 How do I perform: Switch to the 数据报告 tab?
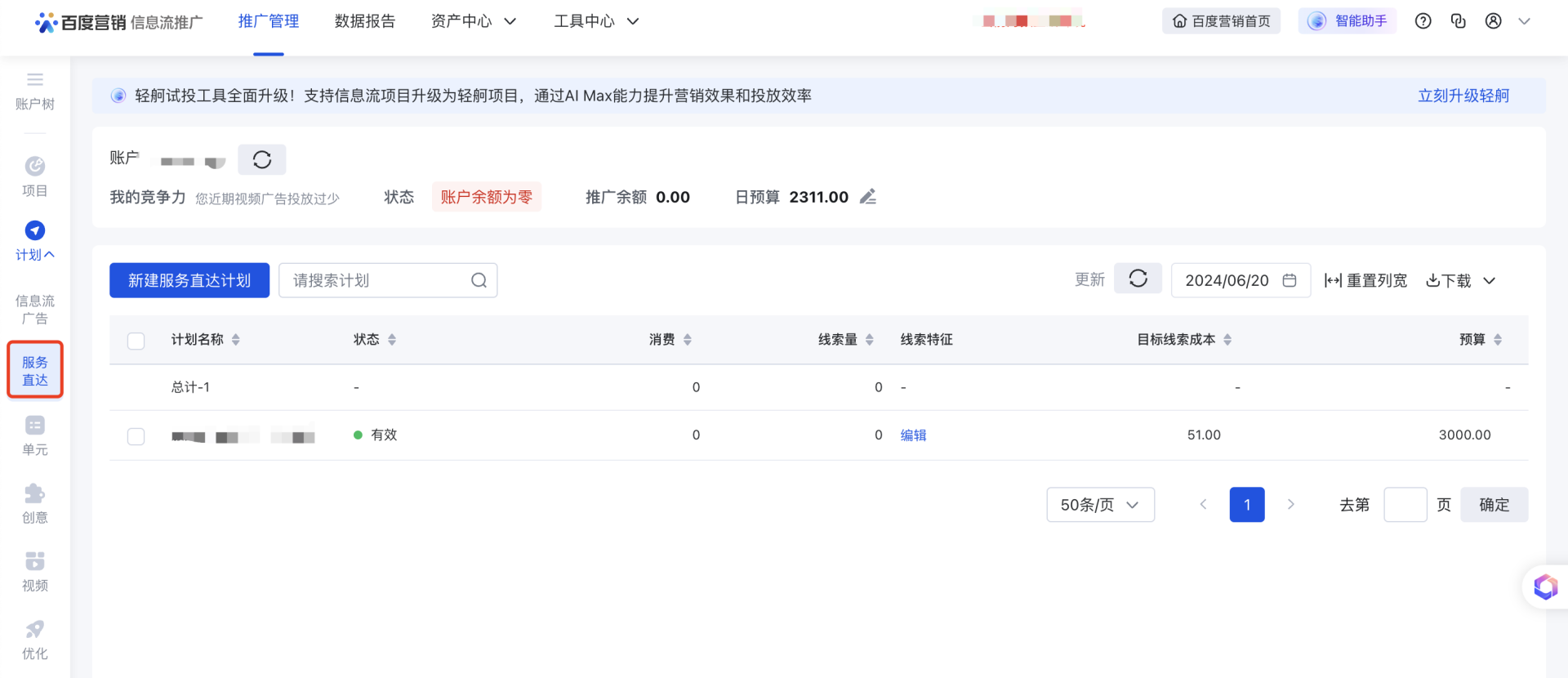click(x=364, y=21)
